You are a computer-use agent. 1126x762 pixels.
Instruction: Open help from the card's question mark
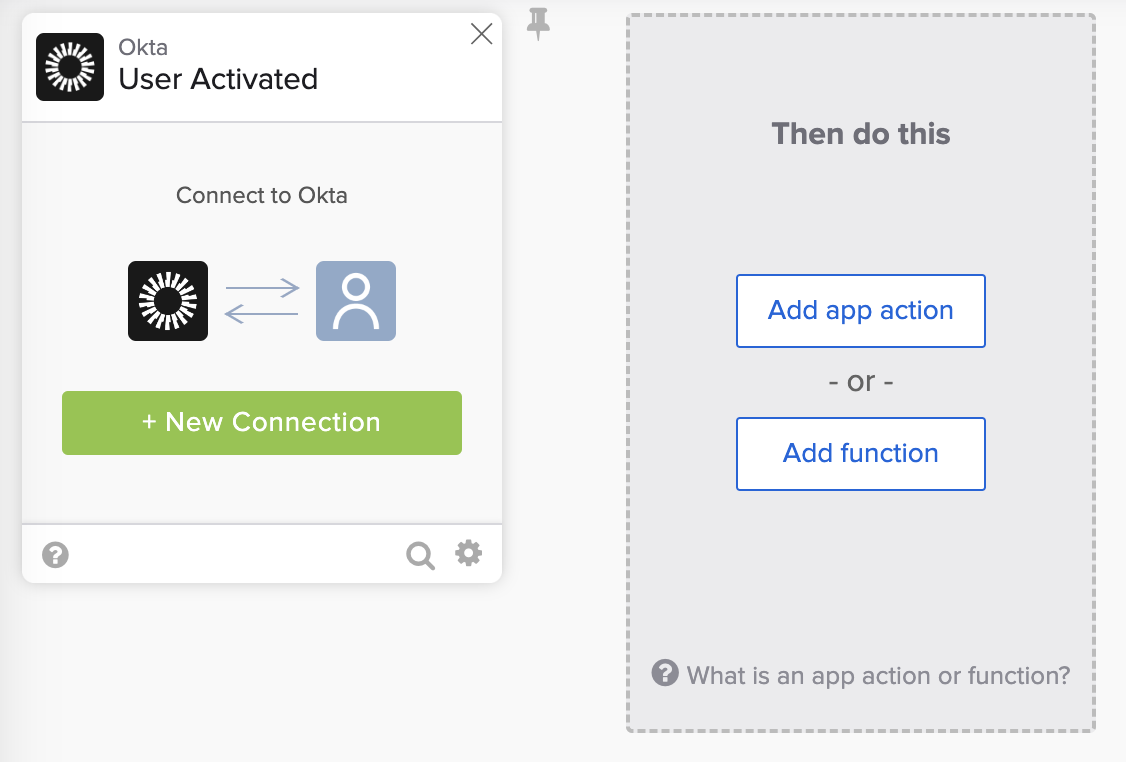56,554
